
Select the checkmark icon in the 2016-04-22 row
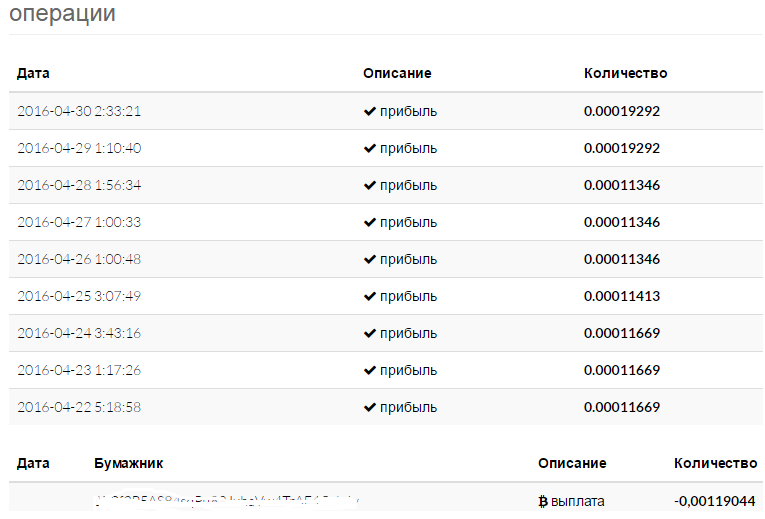click(369, 407)
